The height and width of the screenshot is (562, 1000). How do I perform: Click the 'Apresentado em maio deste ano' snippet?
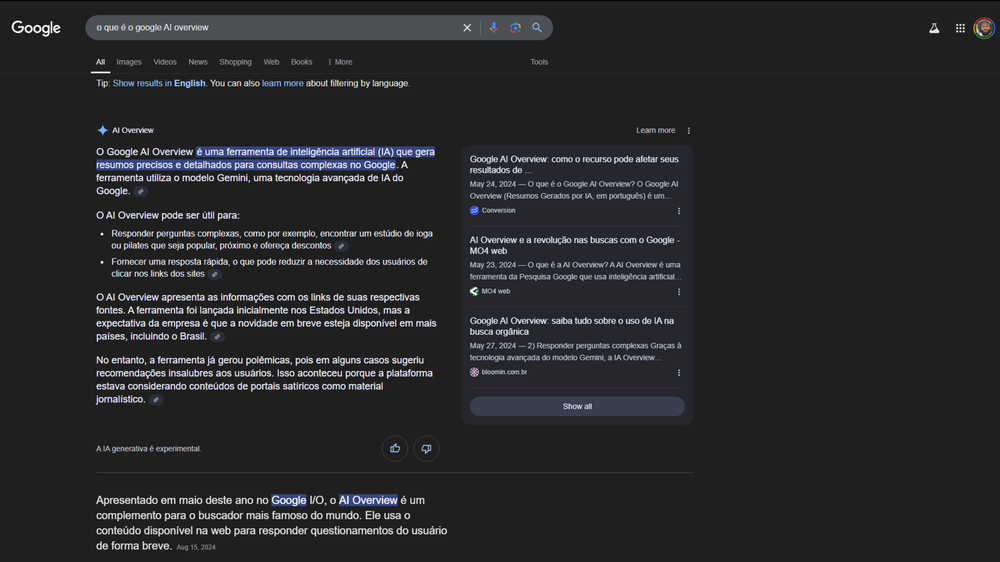coord(271,523)
